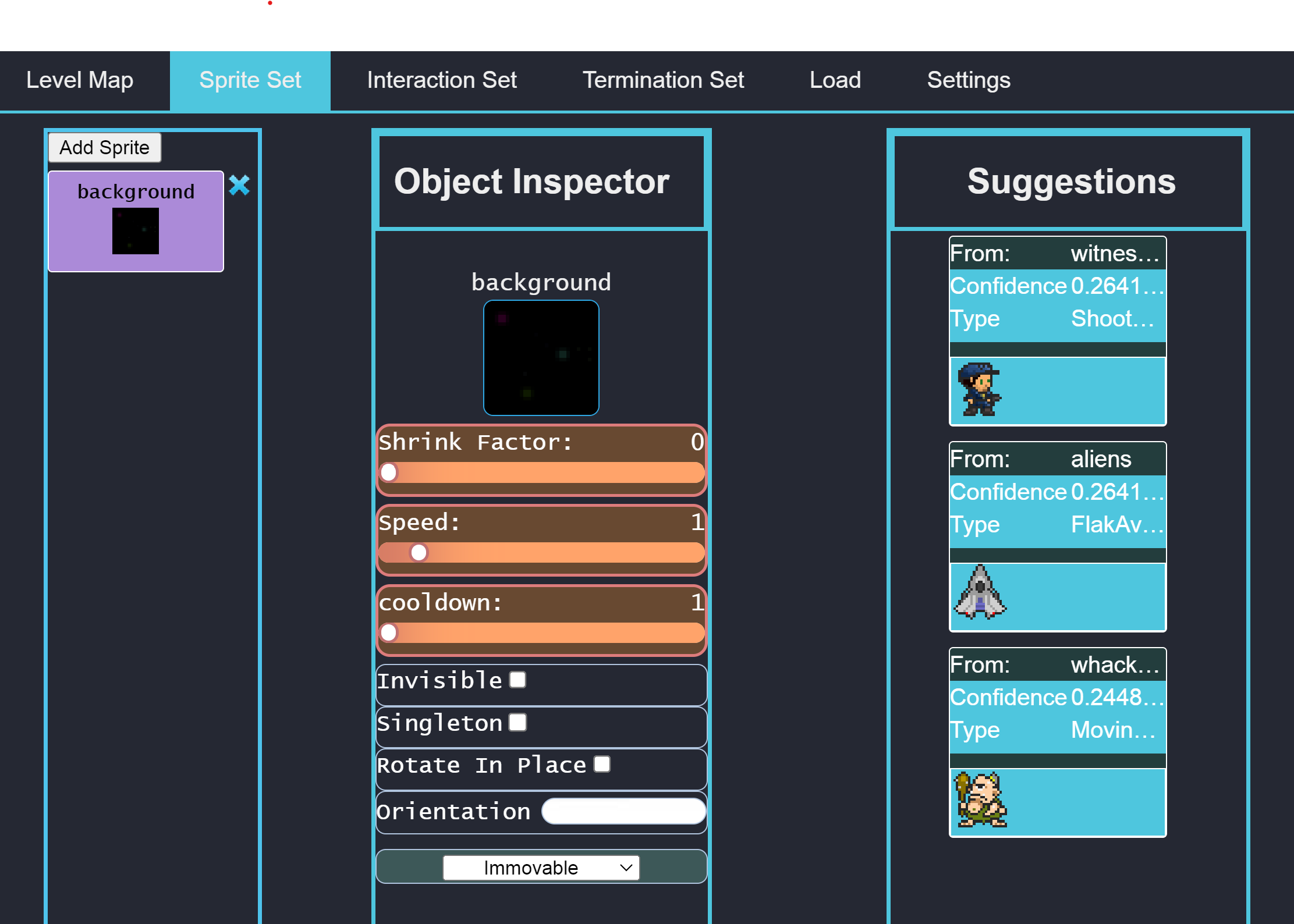Select the background sprite thumbnail in list
The image size is (1294, 924).
click(136, 231)
